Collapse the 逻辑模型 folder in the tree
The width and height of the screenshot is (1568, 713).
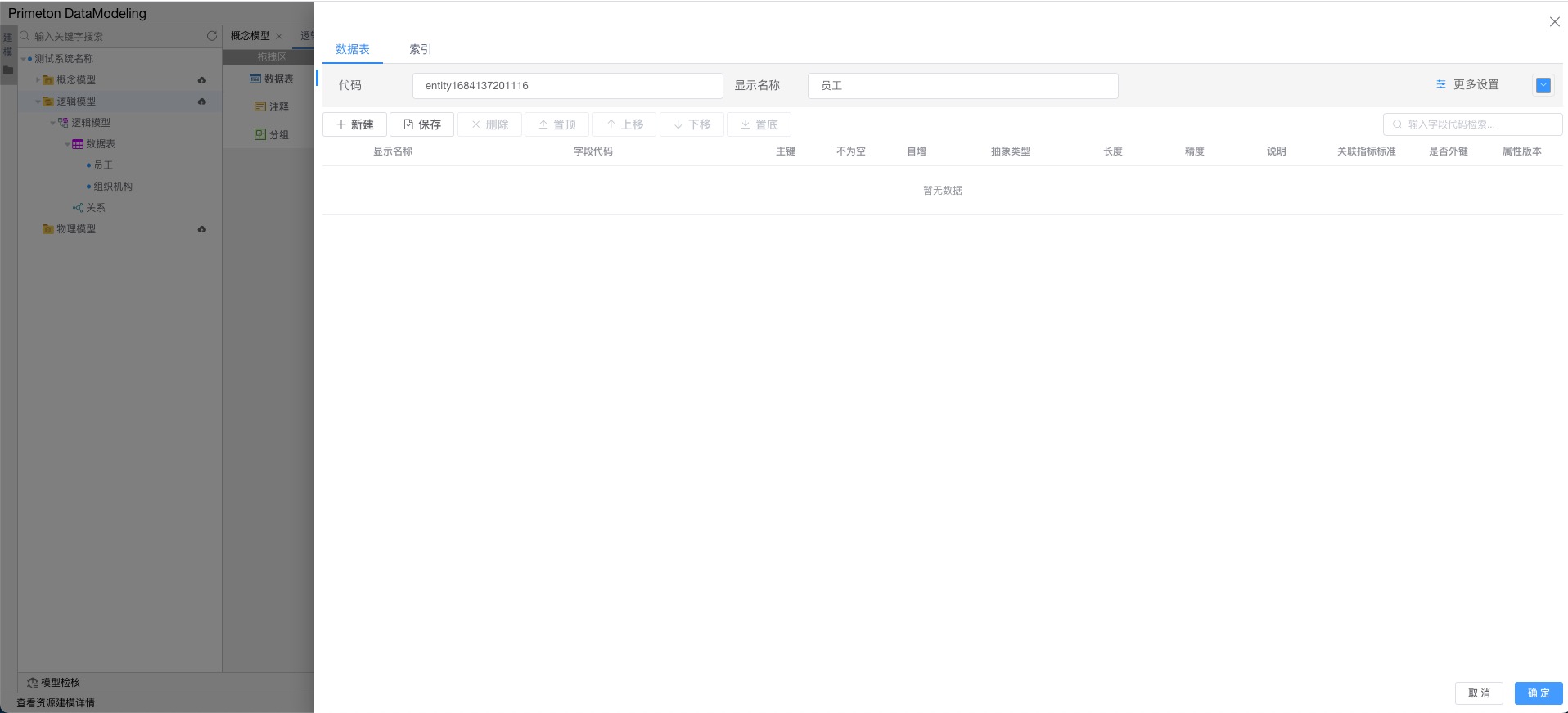38,102
